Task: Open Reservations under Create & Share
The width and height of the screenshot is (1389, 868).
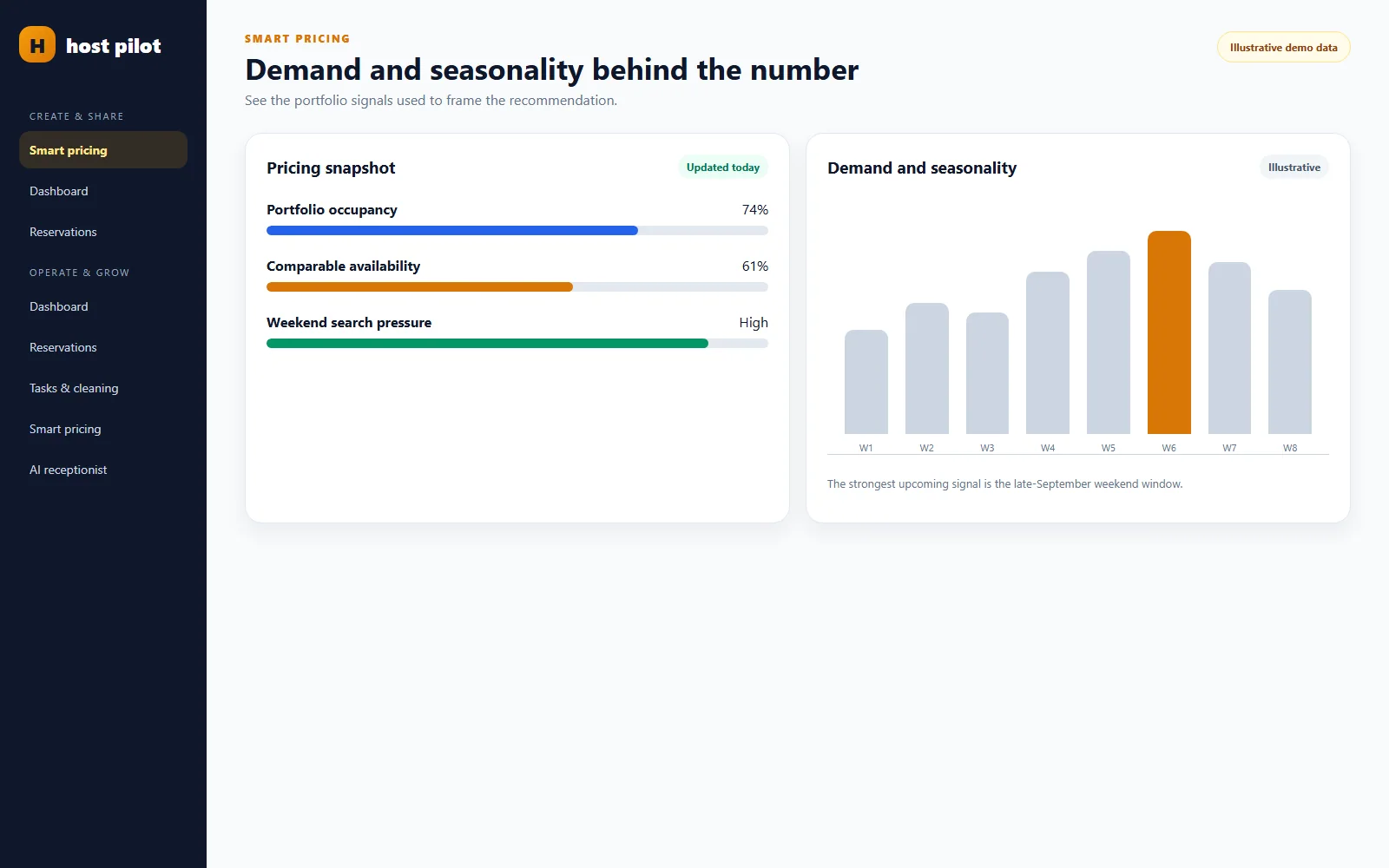Action: (103, 232)
